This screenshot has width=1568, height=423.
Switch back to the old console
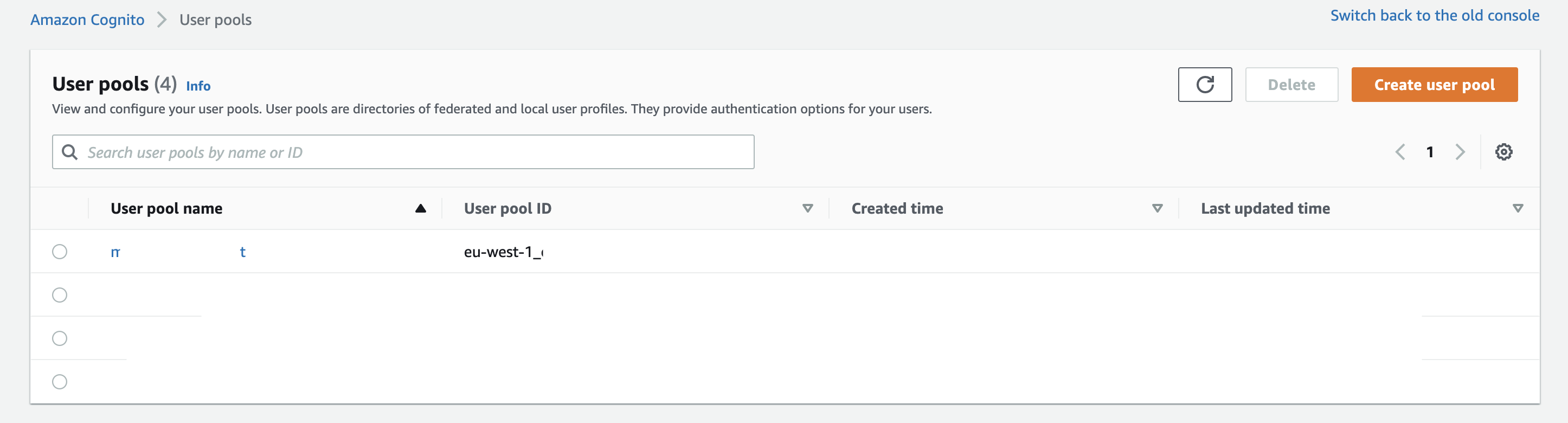point(1435,15)
